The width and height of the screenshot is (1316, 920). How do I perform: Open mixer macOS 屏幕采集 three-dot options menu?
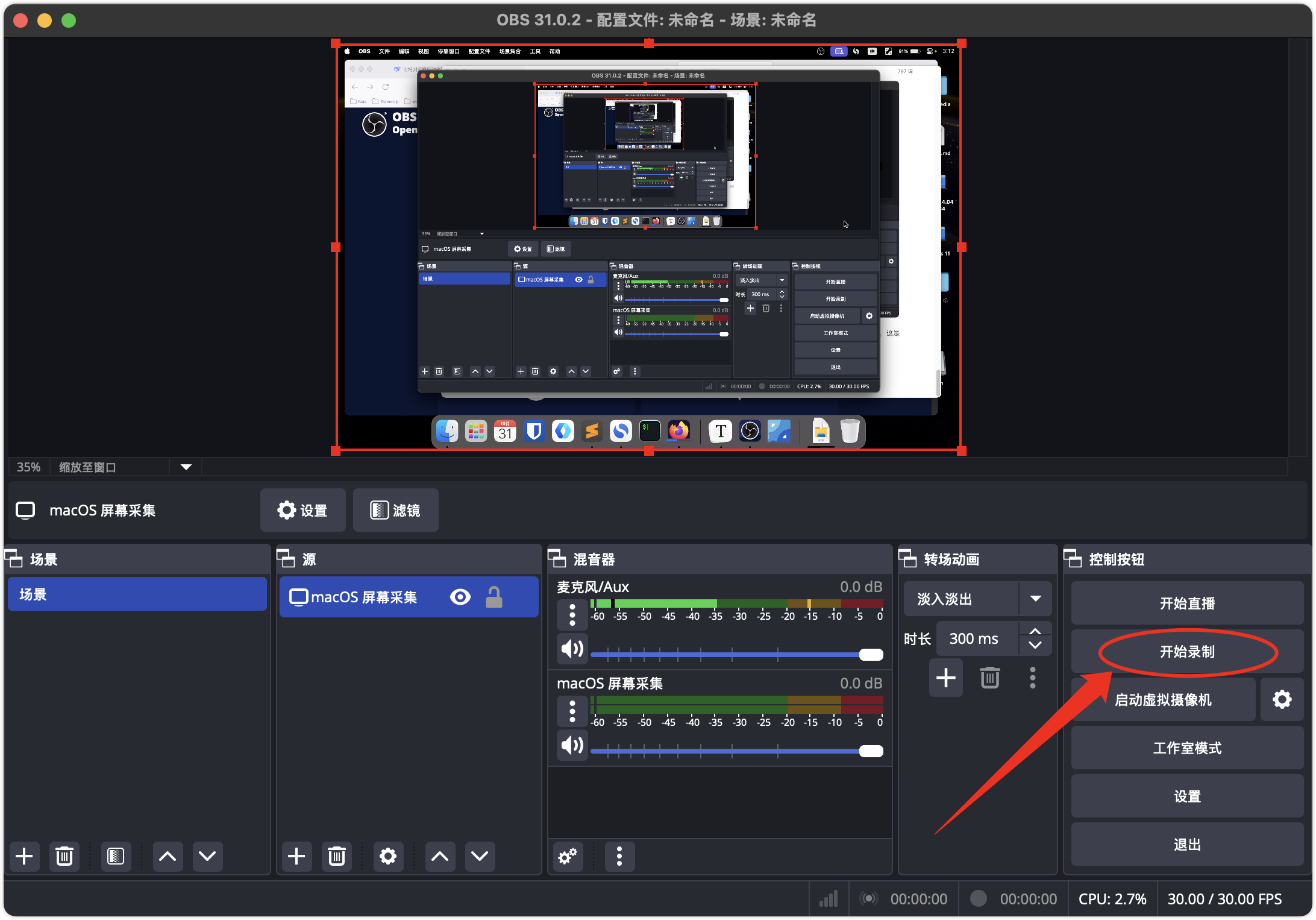[572, 711]
